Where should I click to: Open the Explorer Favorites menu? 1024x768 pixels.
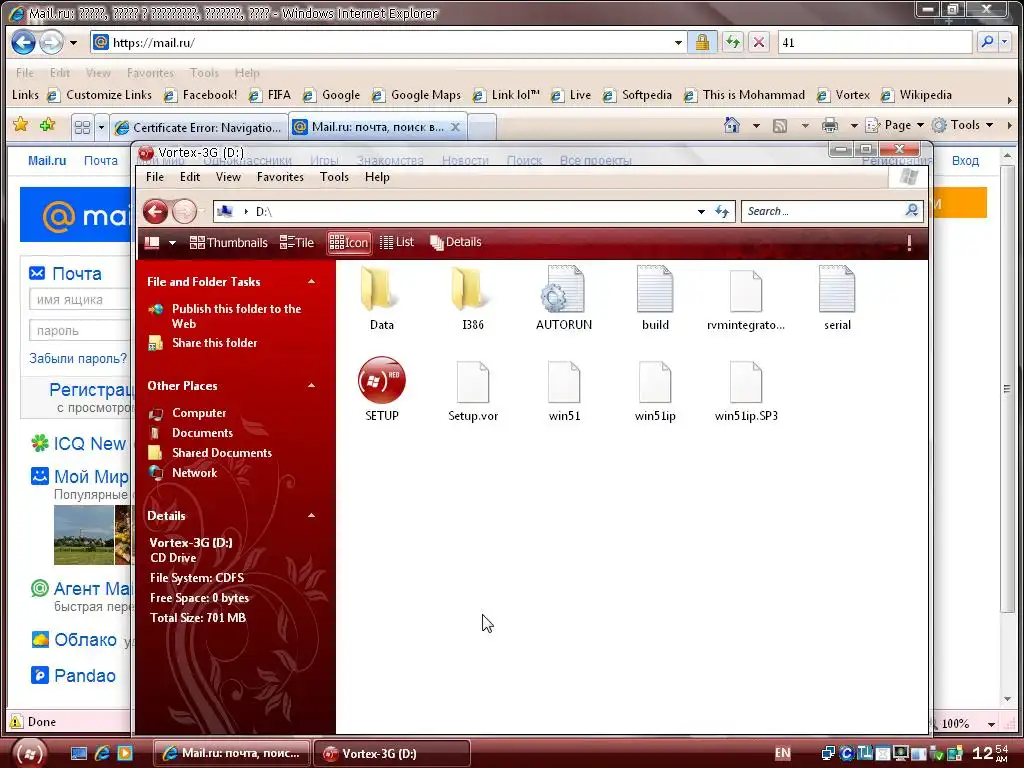pyautogui.click(x=280, y=177)
